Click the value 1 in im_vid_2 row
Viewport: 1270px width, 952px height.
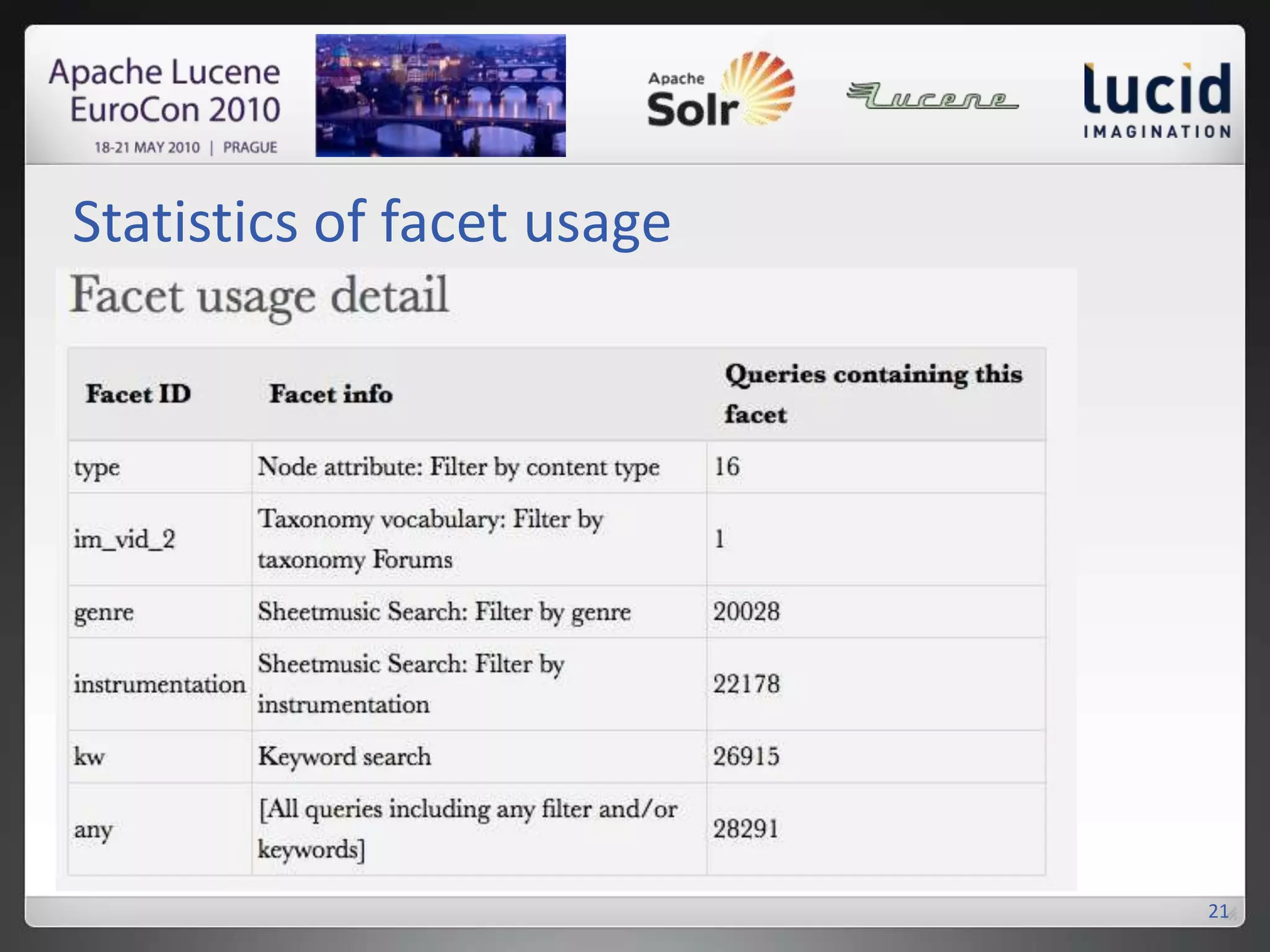click(x=719, y=539)
